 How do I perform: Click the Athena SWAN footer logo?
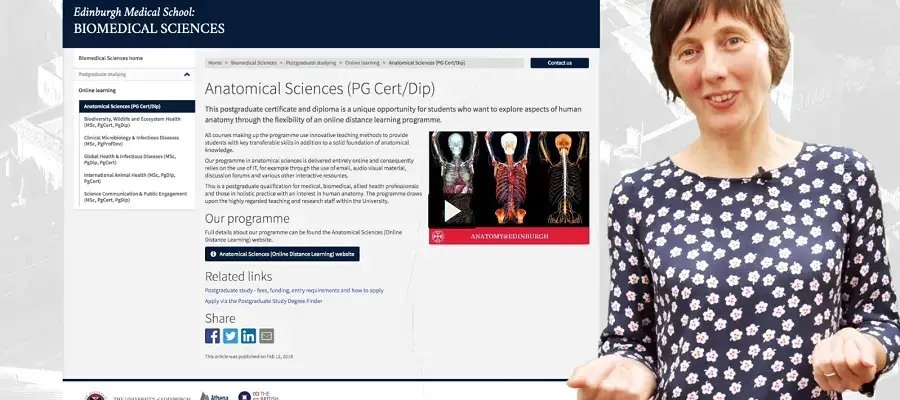point(214,397)
